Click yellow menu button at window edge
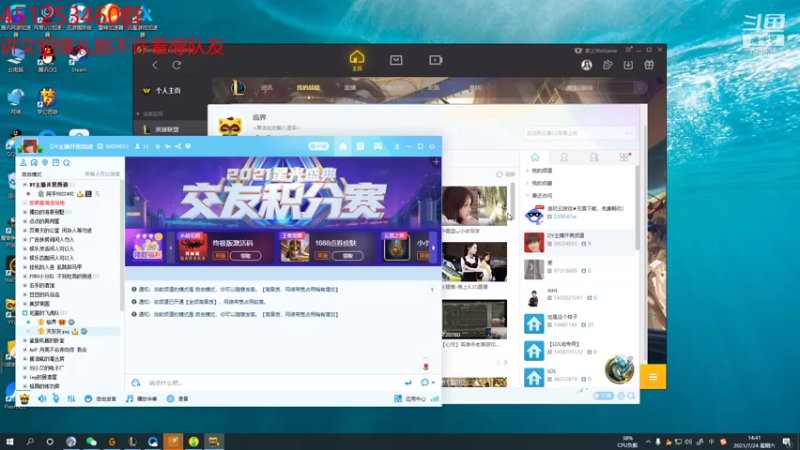This screenshot has width=800, height=450. 653,377
